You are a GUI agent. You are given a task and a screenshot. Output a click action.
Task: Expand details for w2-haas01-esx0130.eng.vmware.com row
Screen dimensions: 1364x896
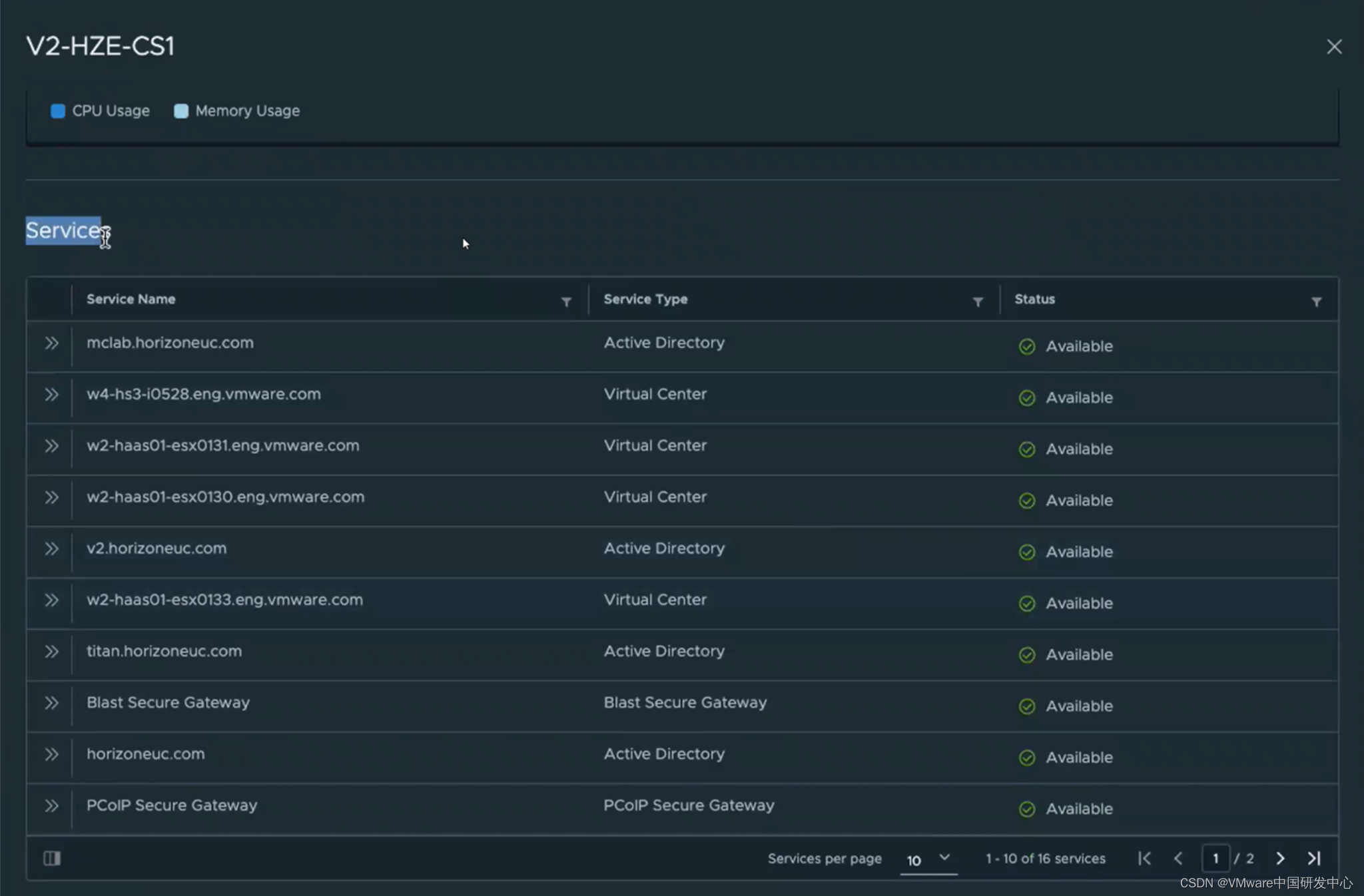pos(51,497)
